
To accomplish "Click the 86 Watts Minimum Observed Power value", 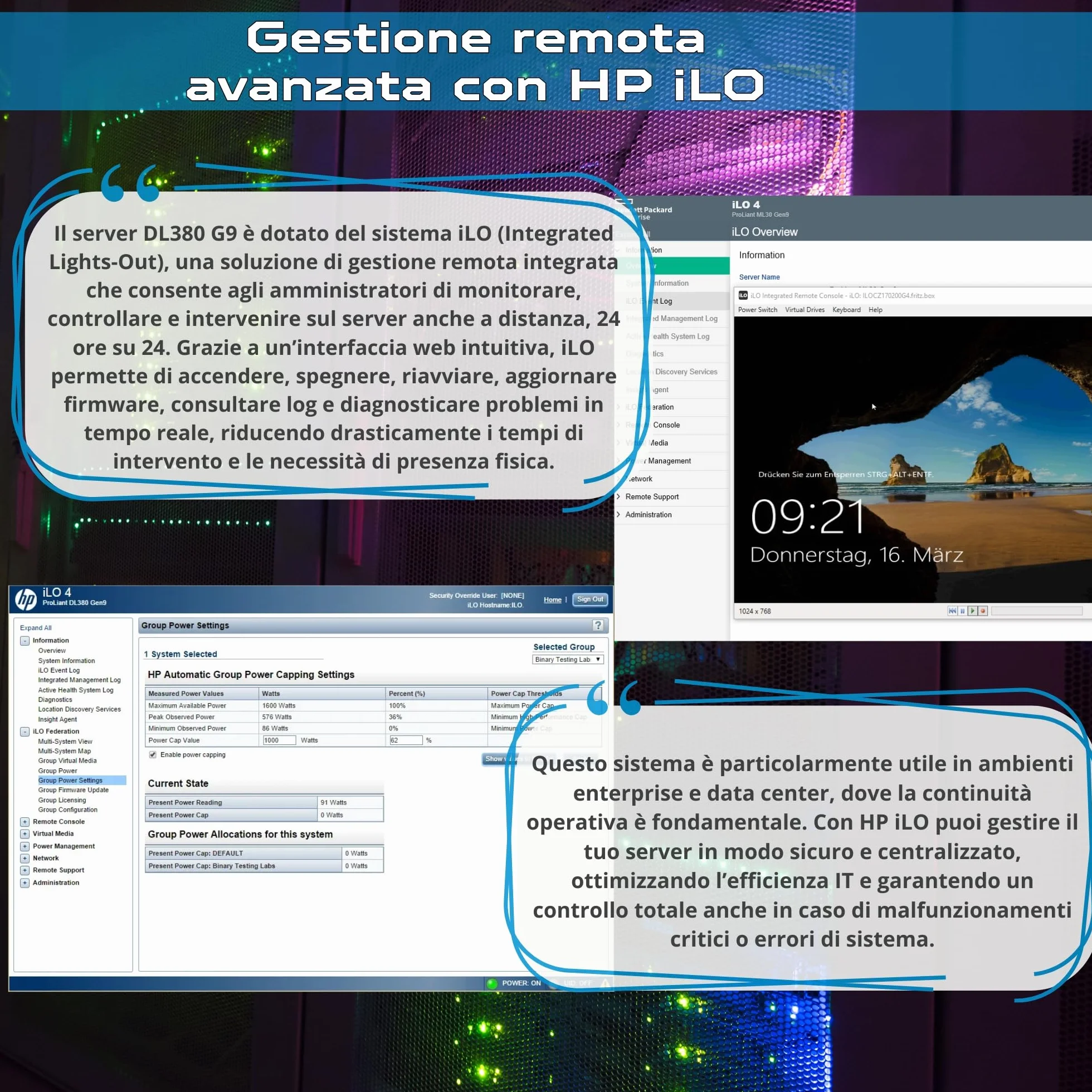I will 275,729.
